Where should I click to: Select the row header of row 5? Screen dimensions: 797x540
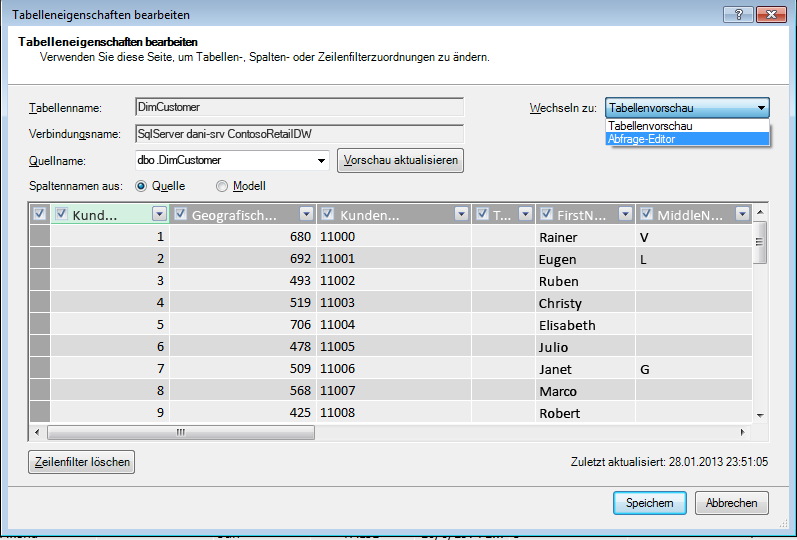[x=40, y=324]
